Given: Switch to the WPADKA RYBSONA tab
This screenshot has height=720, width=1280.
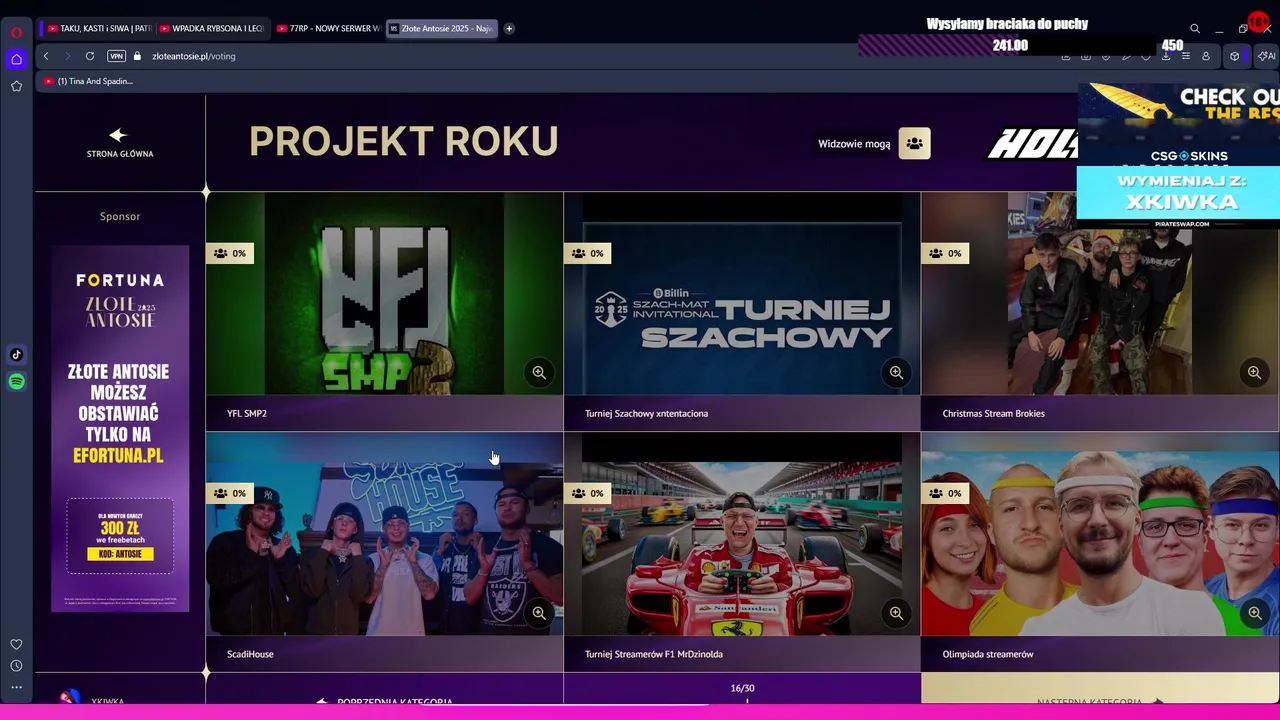Looking at the screenshot, I should pos(211,28).
